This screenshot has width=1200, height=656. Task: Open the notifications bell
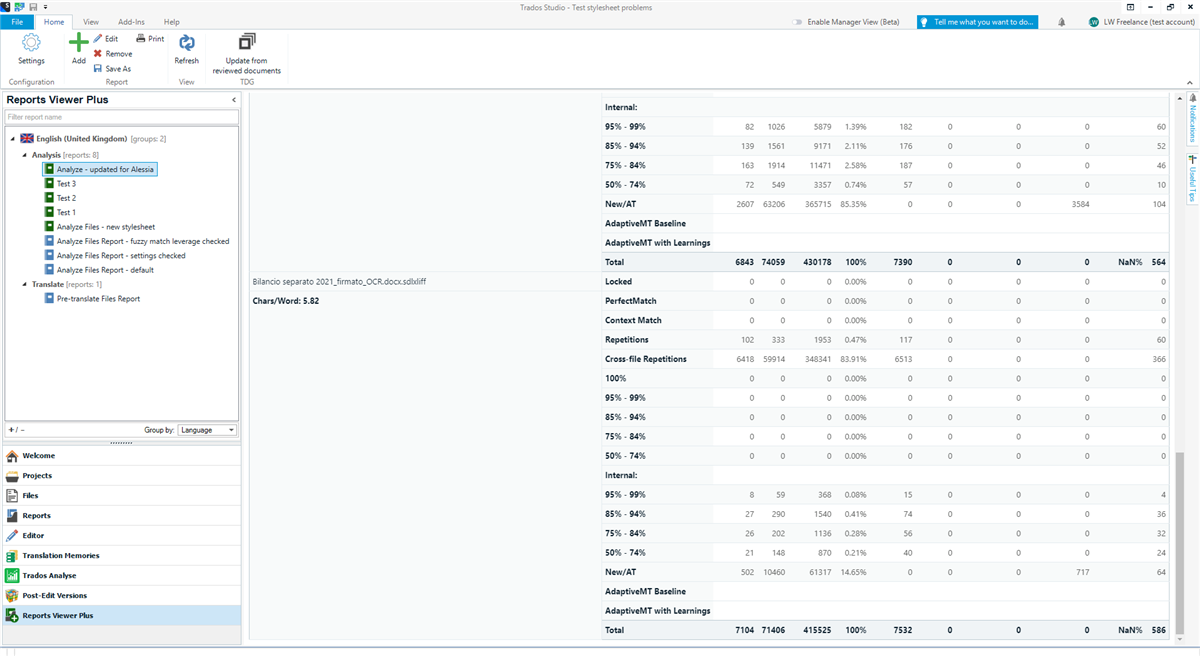(x=1060, y=21)
